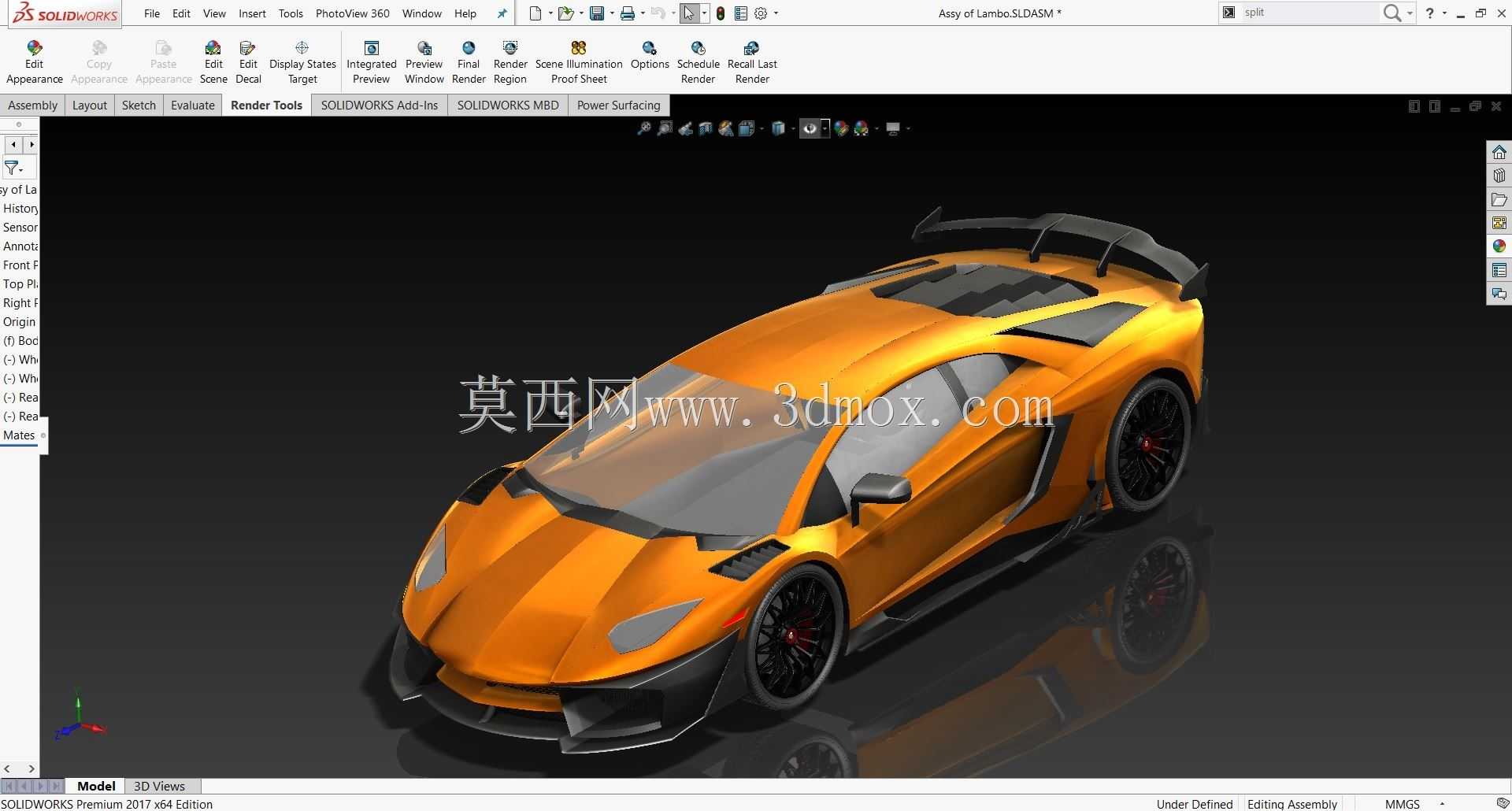Expand the search type dropdown arrow
The width and height of the screenshot is (1512, 811).
1410,13
